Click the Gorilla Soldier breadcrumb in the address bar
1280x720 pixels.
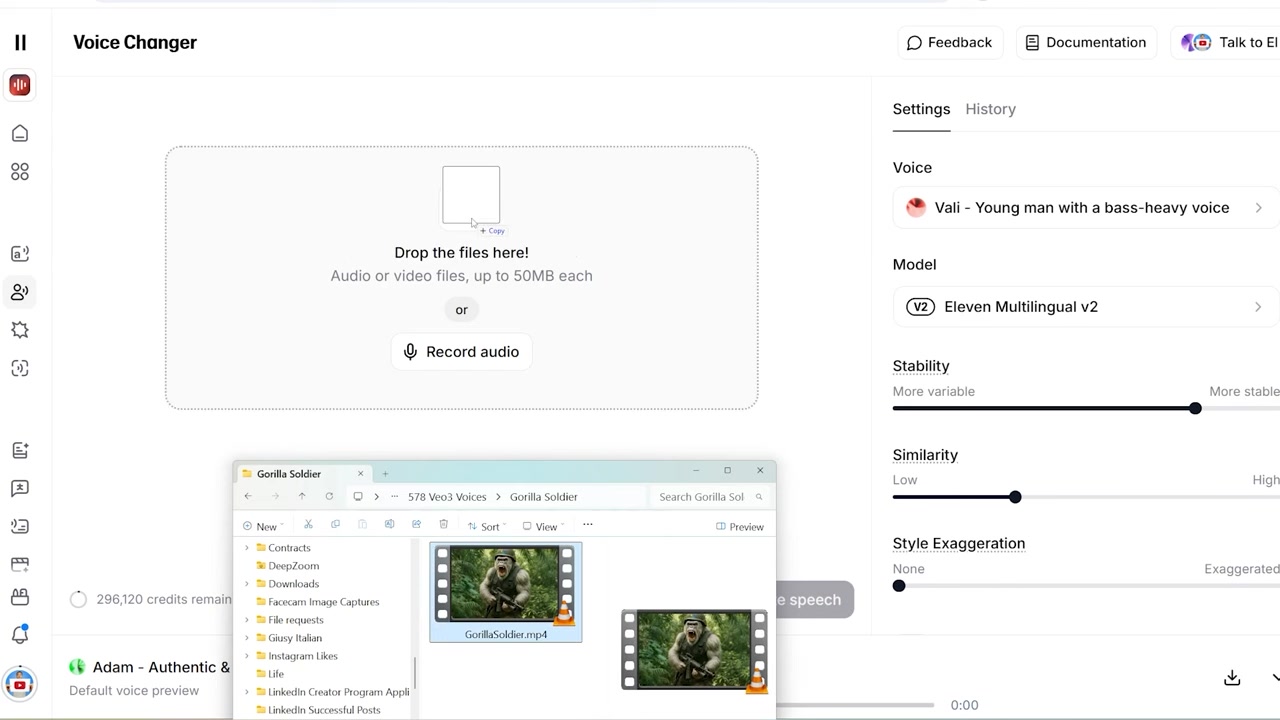(x=544, y=497)
